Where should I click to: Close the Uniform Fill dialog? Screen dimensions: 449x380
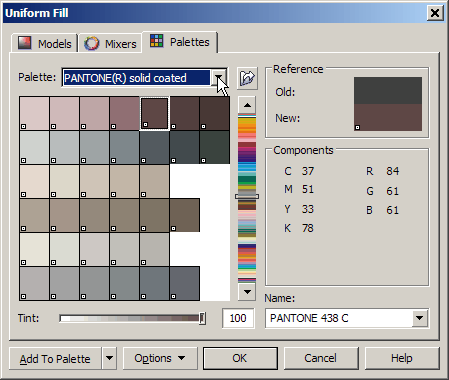click(435, 13)
